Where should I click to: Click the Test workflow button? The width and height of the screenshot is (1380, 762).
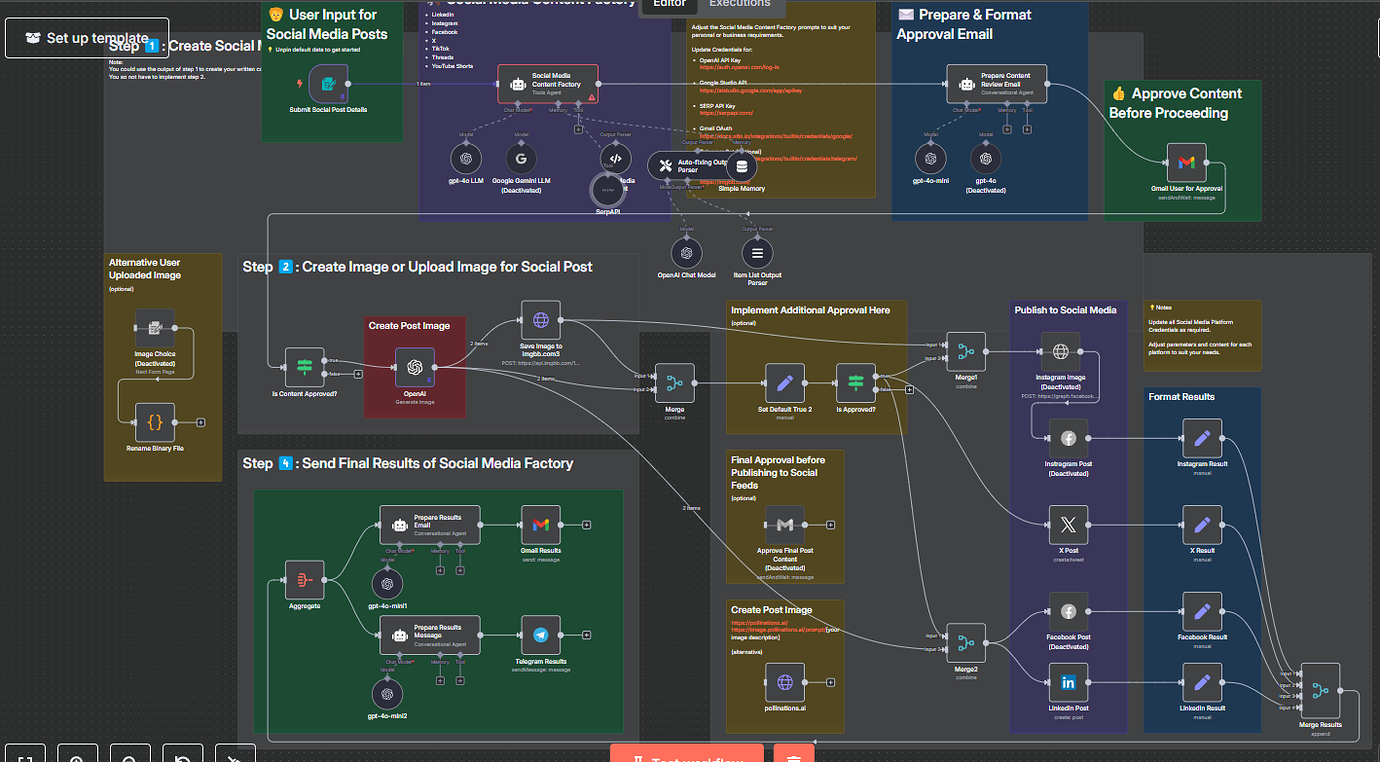click(x=686, y=755)
